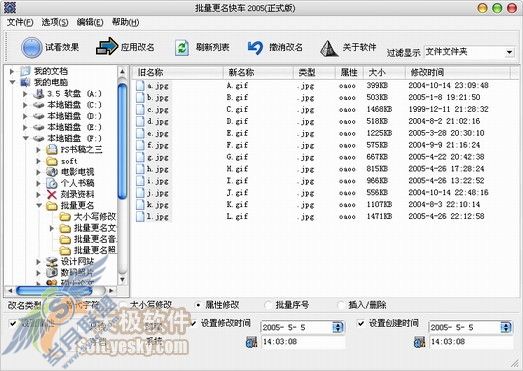Sort by the 新名称 column header
Screen dimensions: 523x371
coord(258,72)
